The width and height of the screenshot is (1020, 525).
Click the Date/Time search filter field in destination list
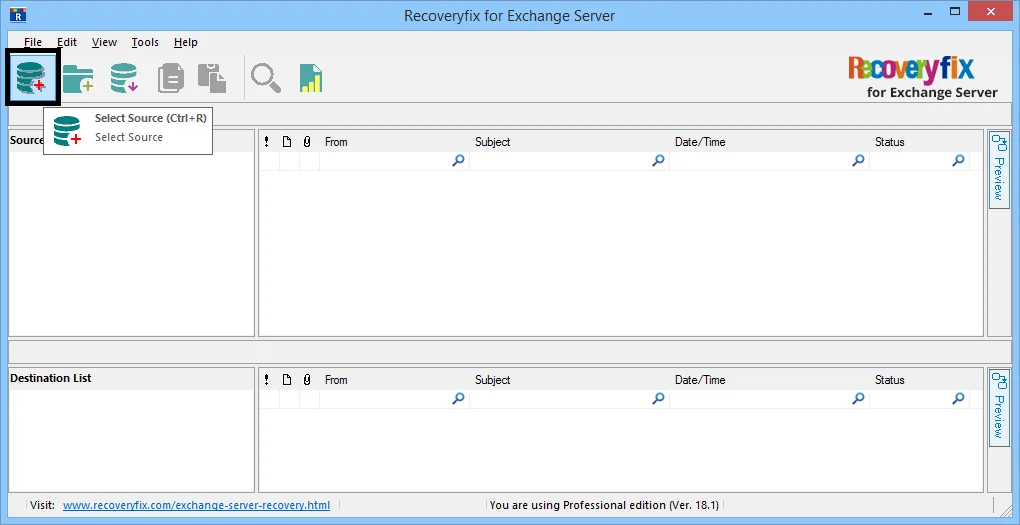pyautogui.click(x=770, y=399)
